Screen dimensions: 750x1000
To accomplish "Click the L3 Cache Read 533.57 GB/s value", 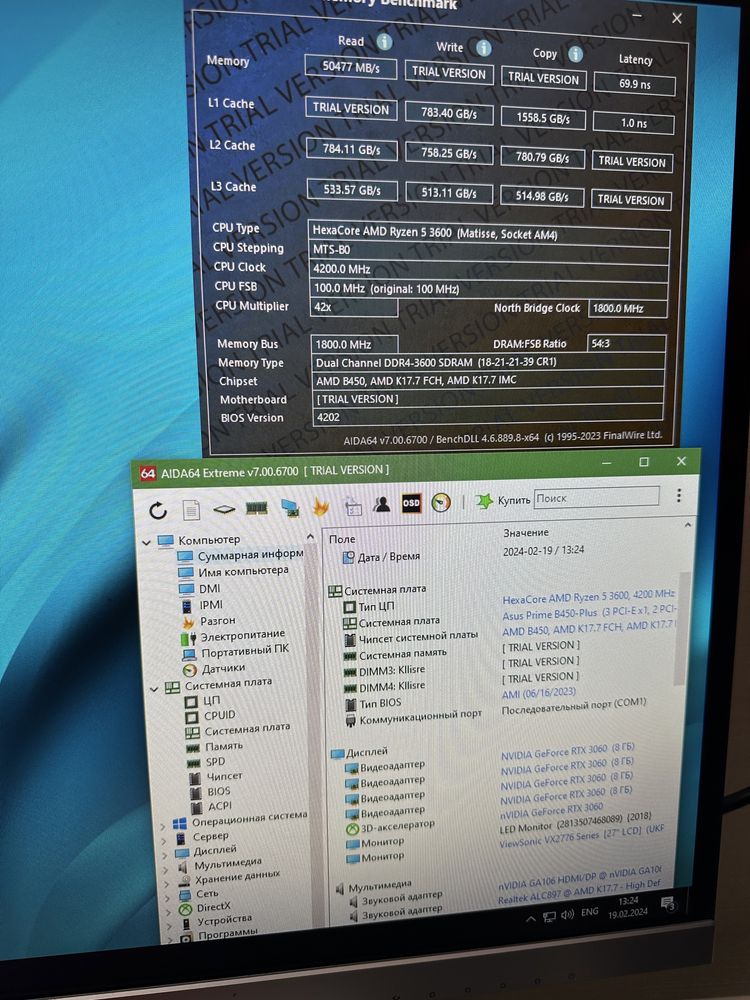I will click(x=352, y=190).
